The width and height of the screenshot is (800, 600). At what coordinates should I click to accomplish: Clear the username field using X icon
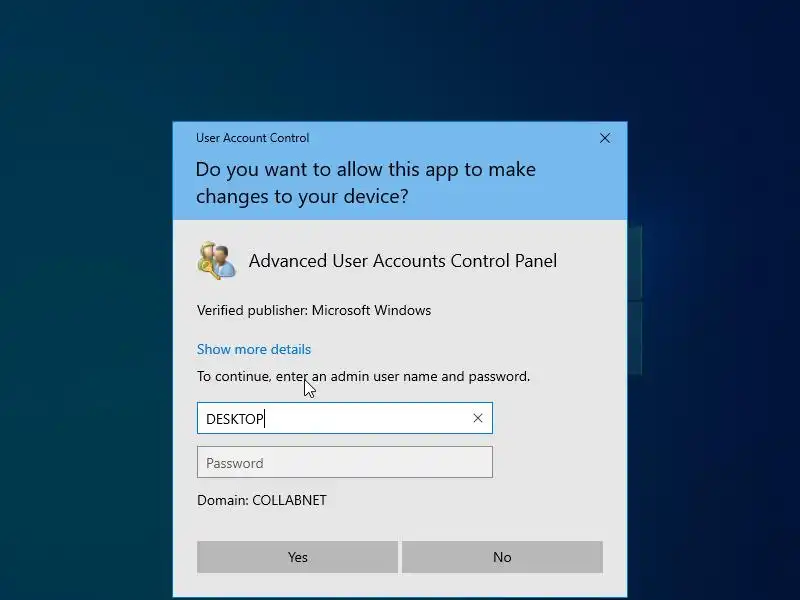(x=478, y=418)
